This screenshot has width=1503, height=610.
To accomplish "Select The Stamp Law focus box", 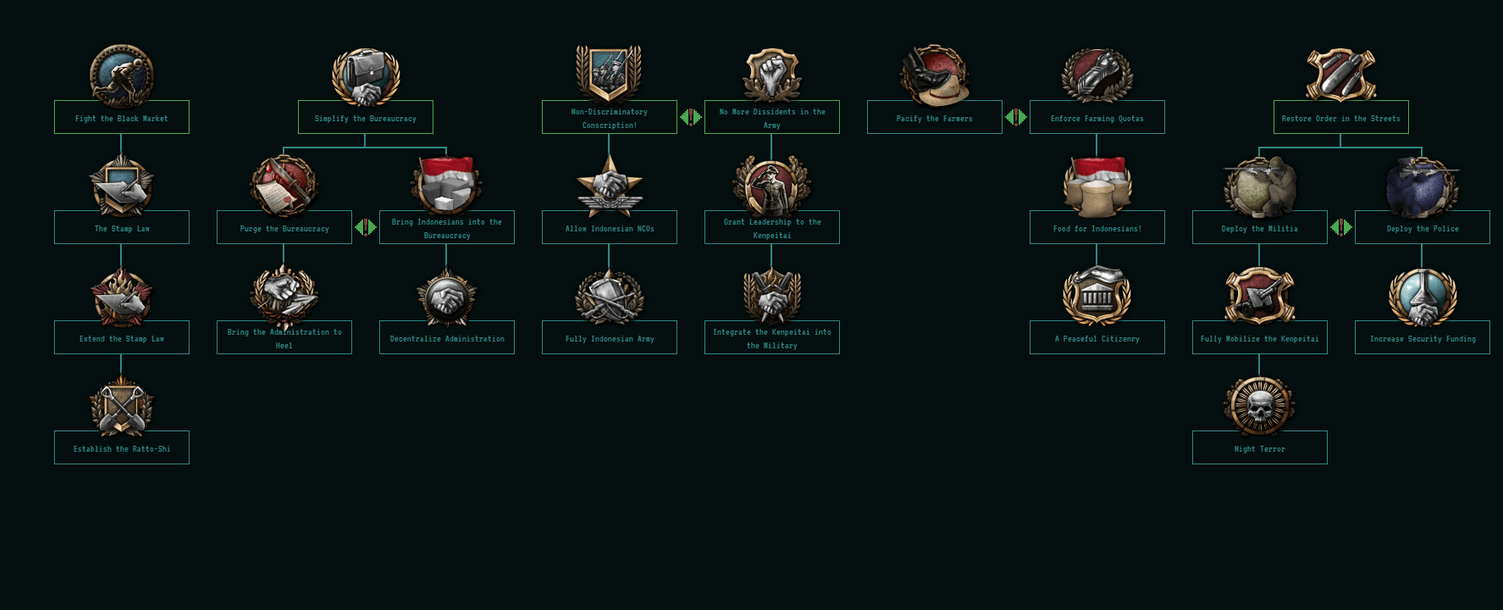I will [x=121, y=227].
